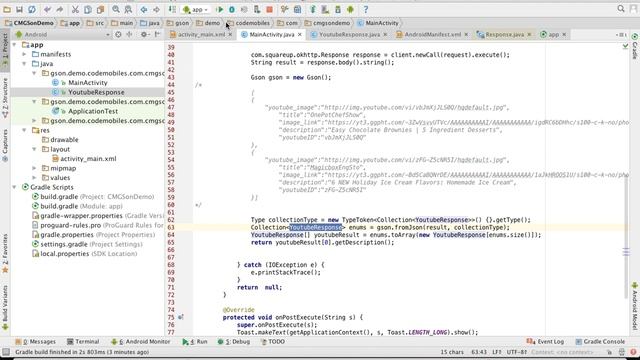Switch to the YoutubeResponse.java tab
Screen dimensions: 640x360
(349, 35)
